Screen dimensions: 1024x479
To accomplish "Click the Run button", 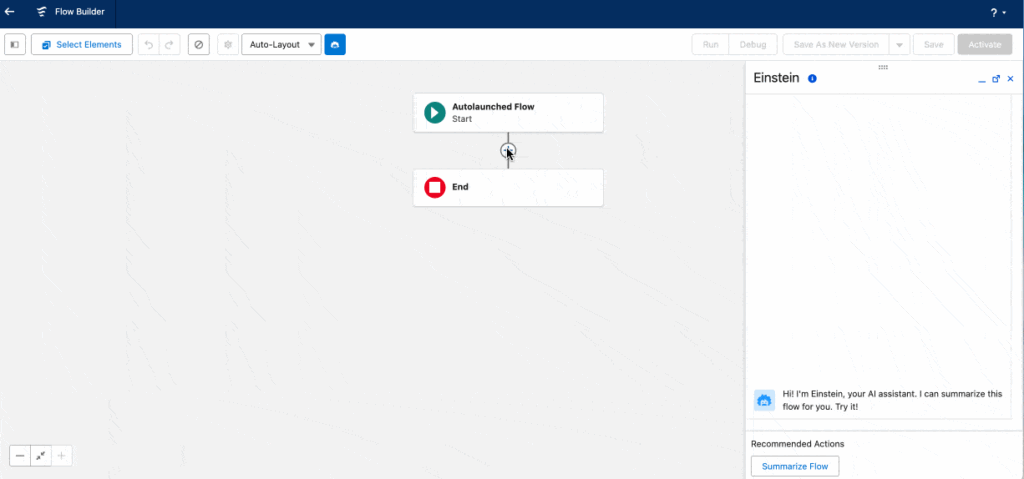I will click(710, 45).
